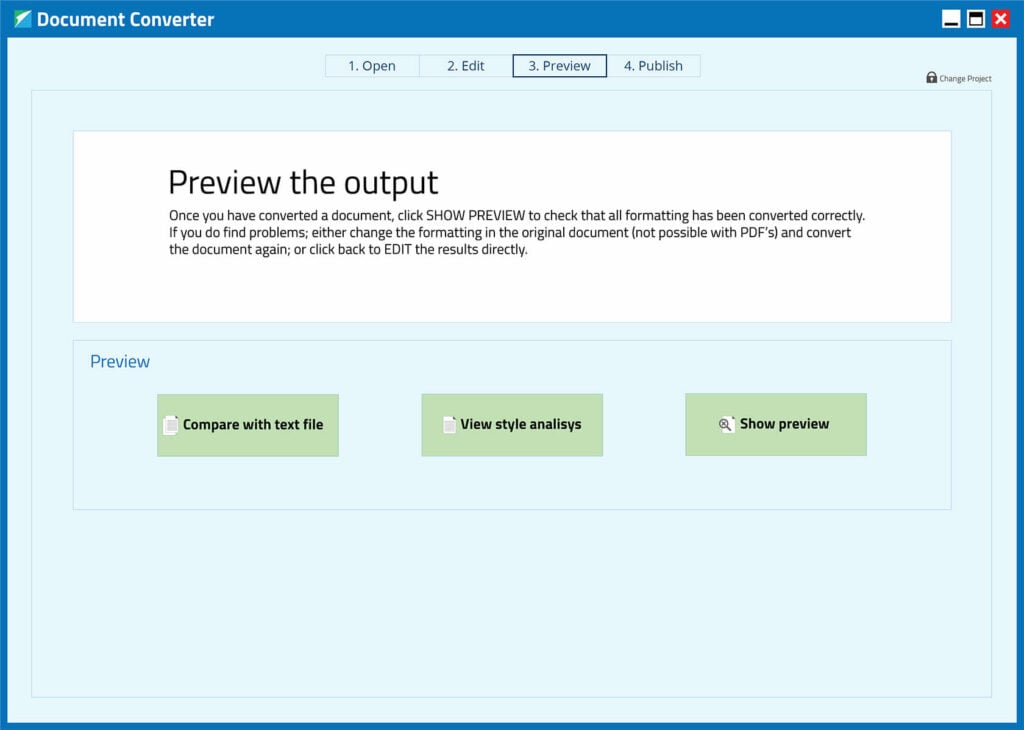Click the Show preview button

click(x=776, y=424)
